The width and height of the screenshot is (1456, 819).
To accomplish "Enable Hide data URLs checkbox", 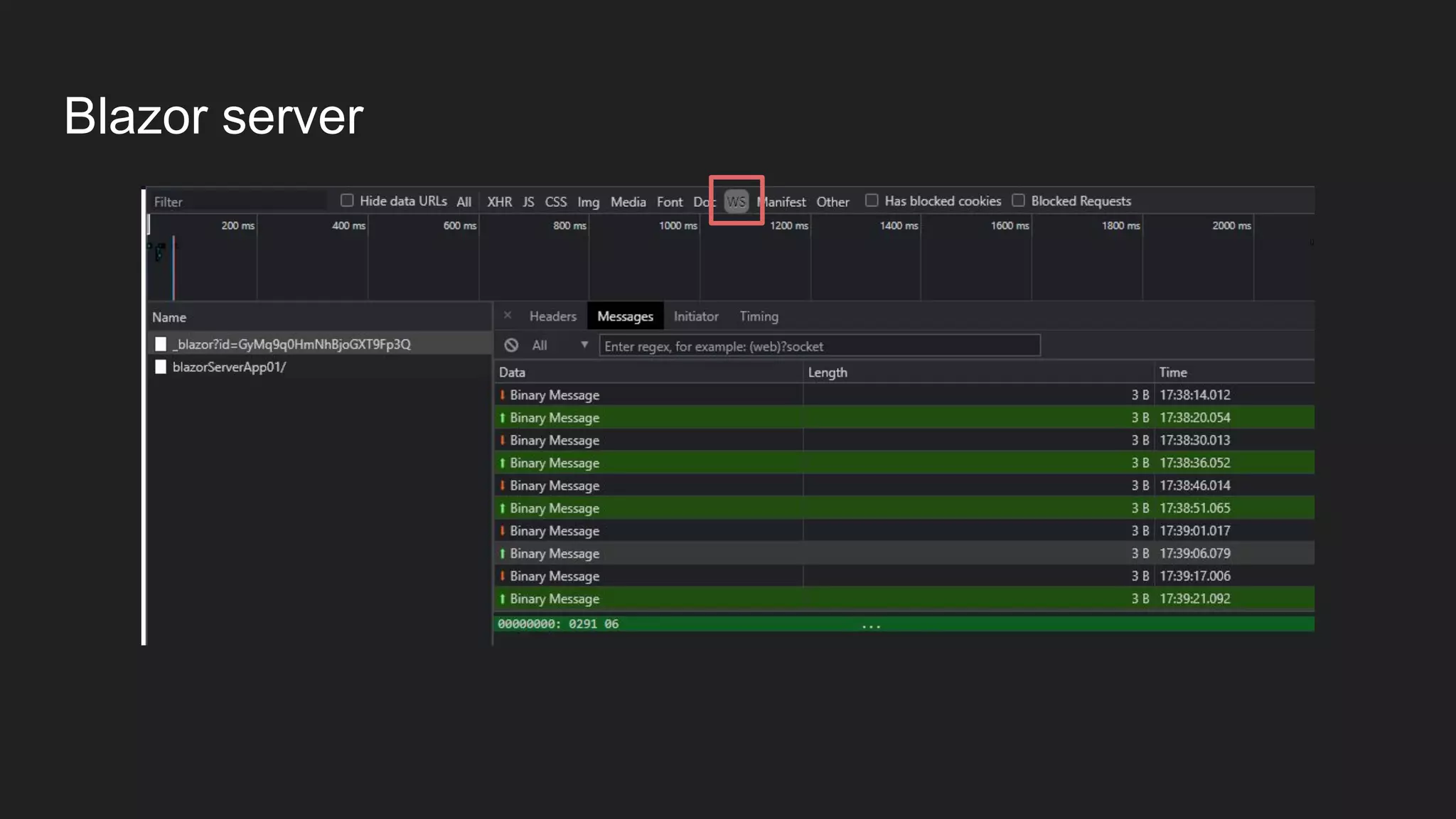I will [x=347, y=200].
